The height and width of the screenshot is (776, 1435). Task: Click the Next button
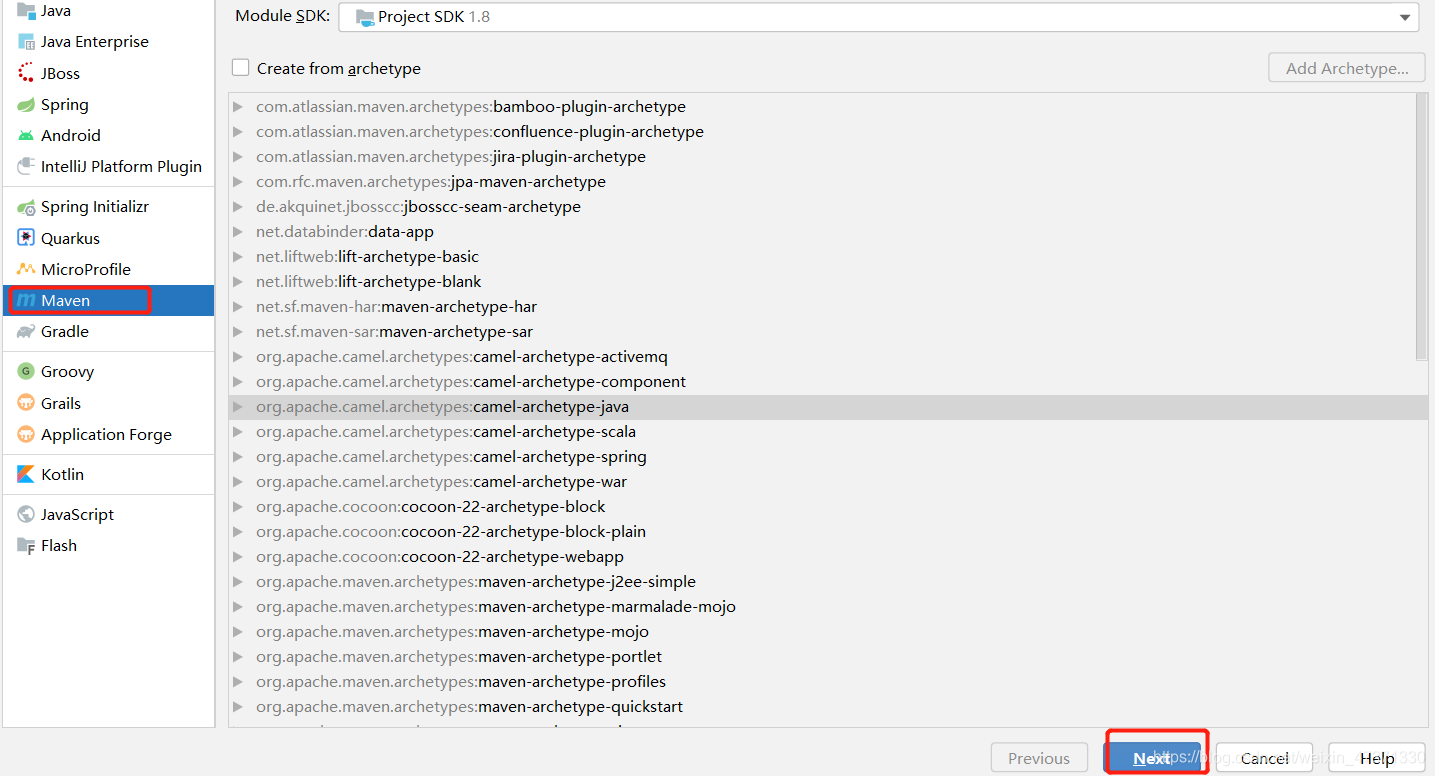coord(1152,759)
